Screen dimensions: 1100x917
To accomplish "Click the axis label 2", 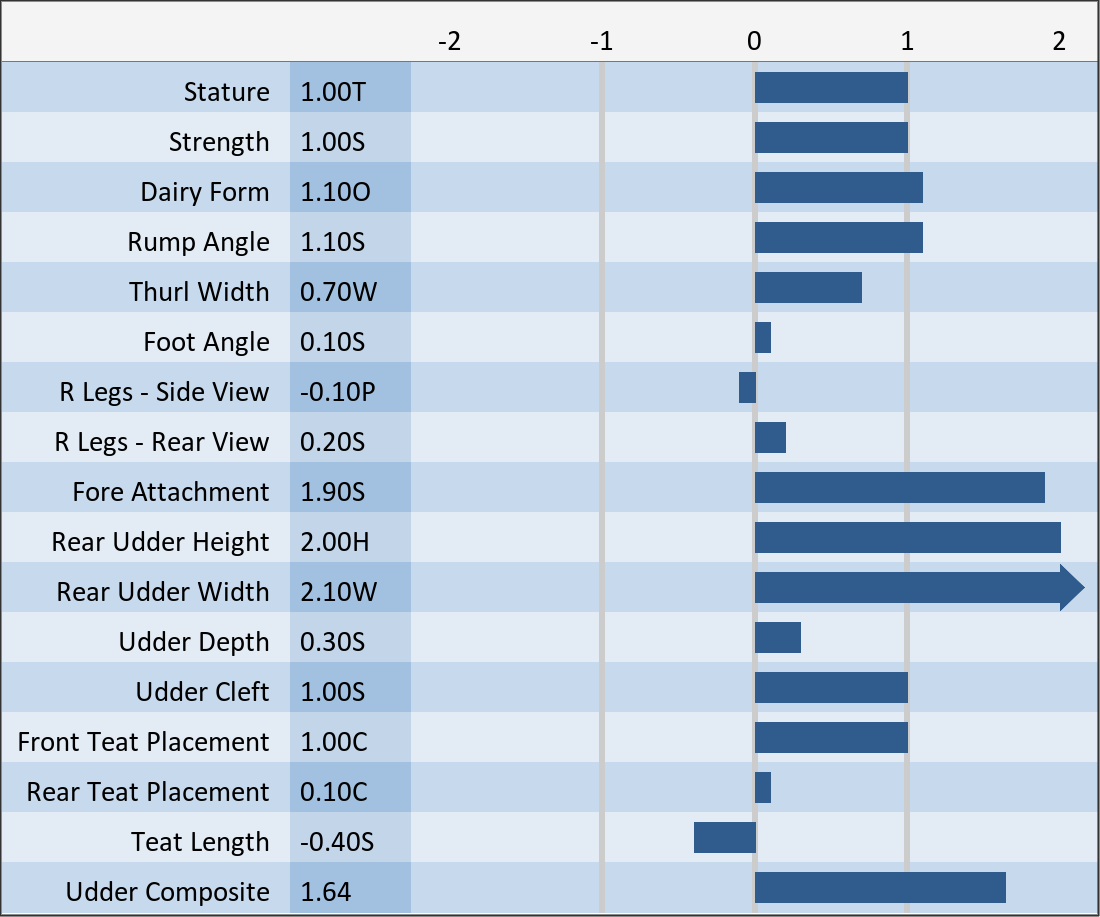I will 1058,41.
